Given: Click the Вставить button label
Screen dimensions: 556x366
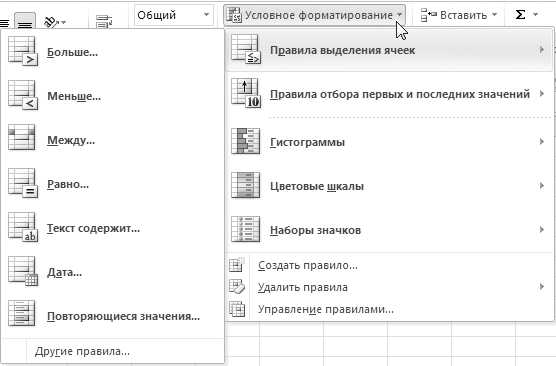Looking at the screenshot, I should [x=463, y=15].
